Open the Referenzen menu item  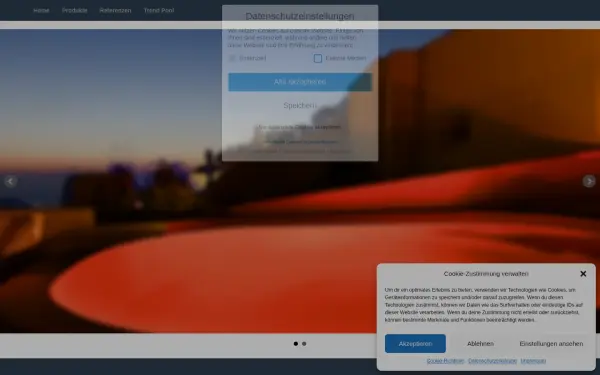coord(115,10)
